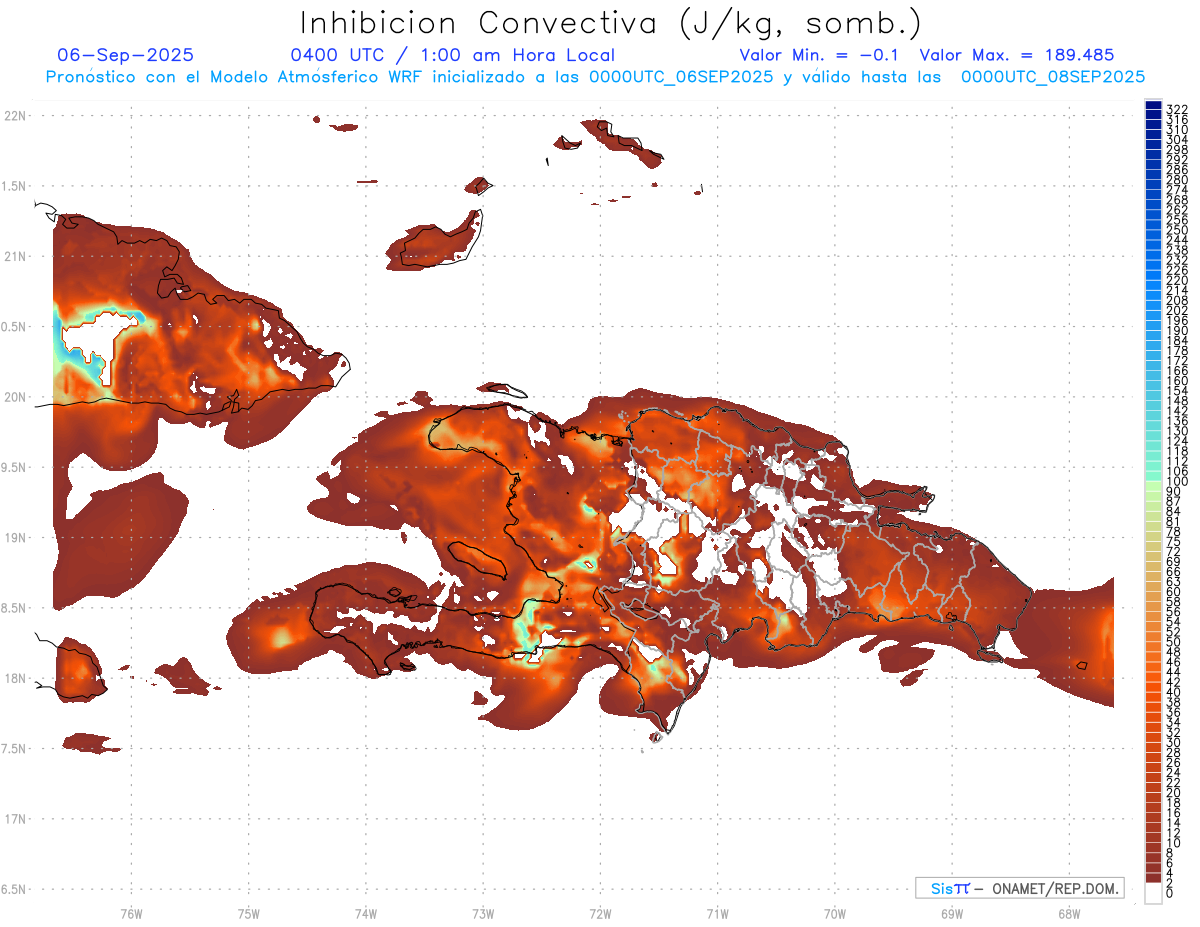Click the orange 40 level on colorbar
This screenshot has width=1200, height=927.
(1153, 692)
